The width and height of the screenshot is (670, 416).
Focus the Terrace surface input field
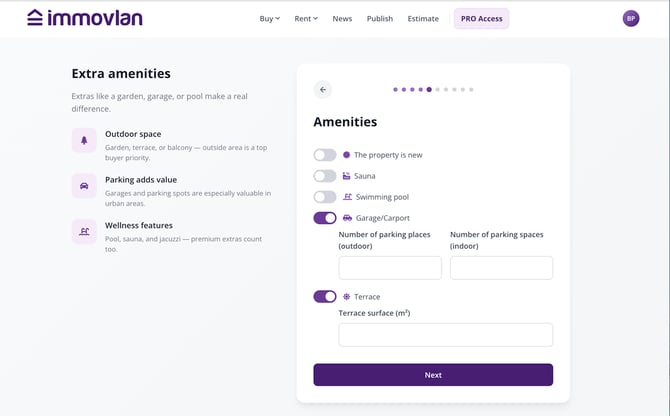(446, 335)
